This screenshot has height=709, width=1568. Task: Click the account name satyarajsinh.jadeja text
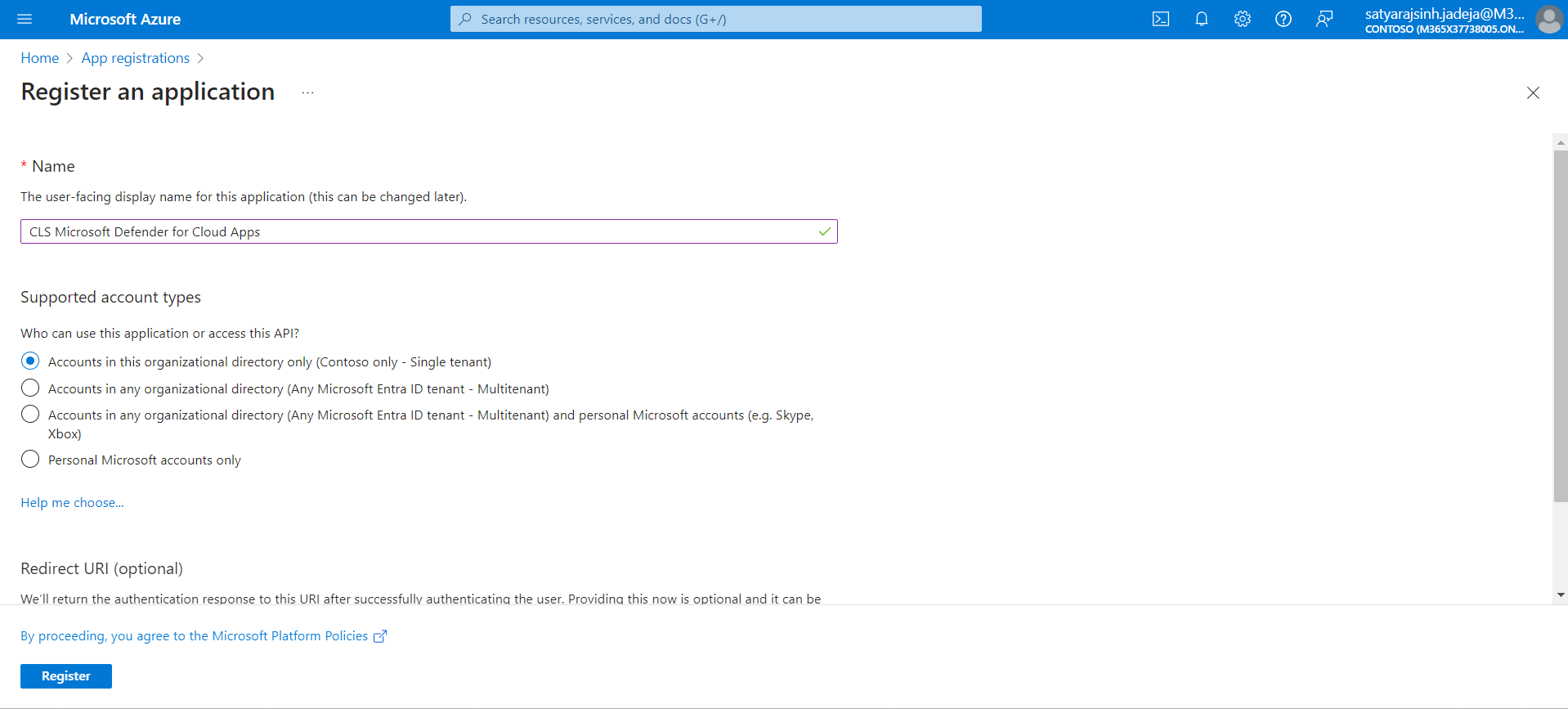pyautogui.click(x=1445, y=13)
